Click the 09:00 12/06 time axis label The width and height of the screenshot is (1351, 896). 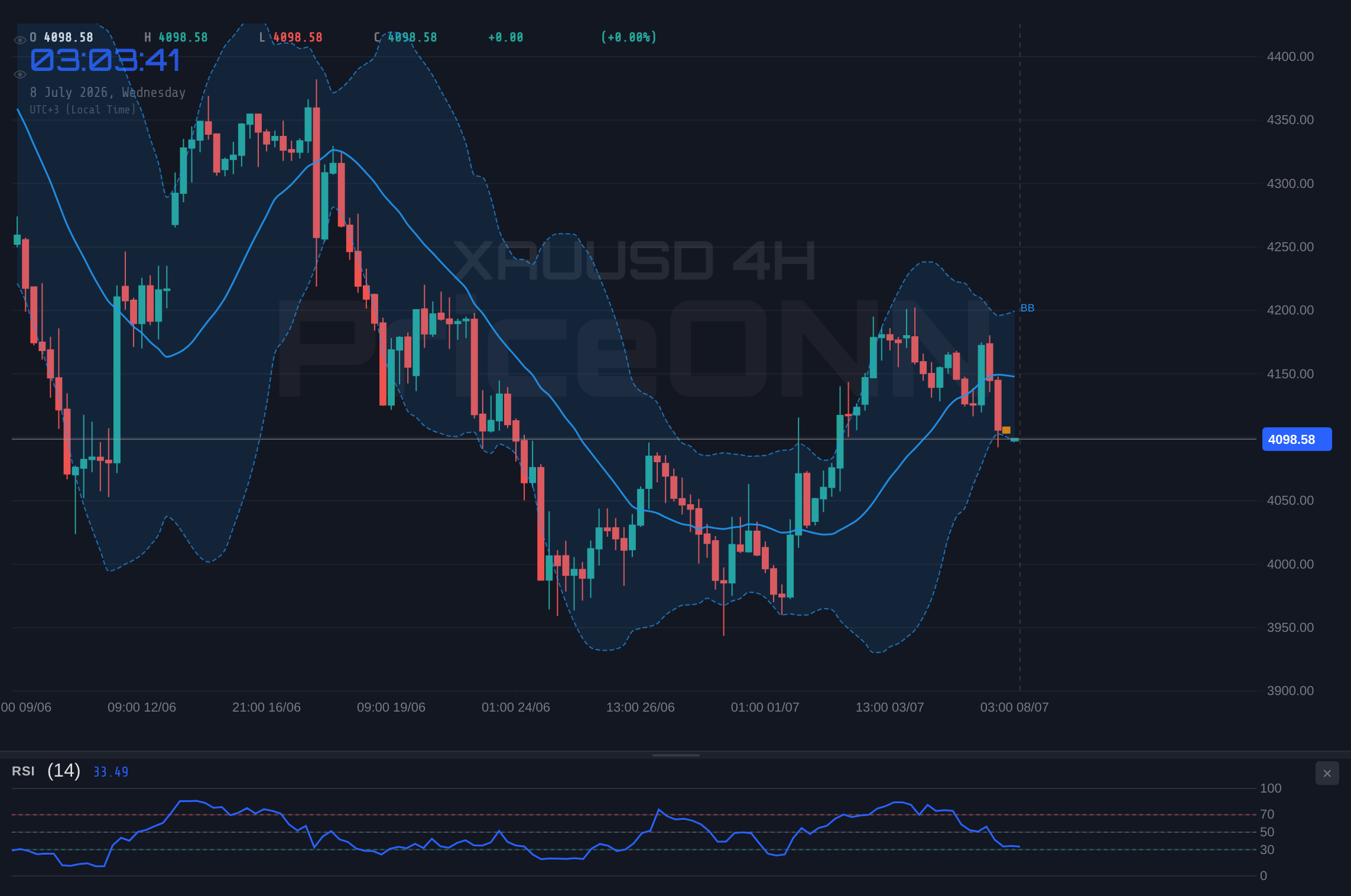[x=142, y=707]
